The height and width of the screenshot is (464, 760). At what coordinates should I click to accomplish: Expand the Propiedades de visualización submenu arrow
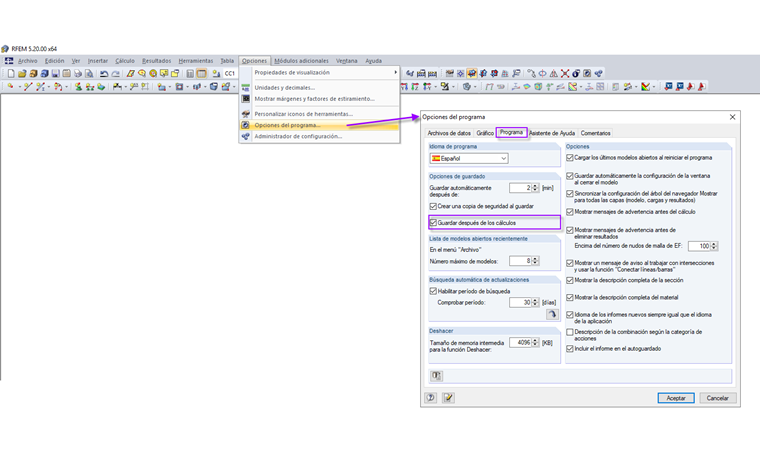(x=396, y=72)
